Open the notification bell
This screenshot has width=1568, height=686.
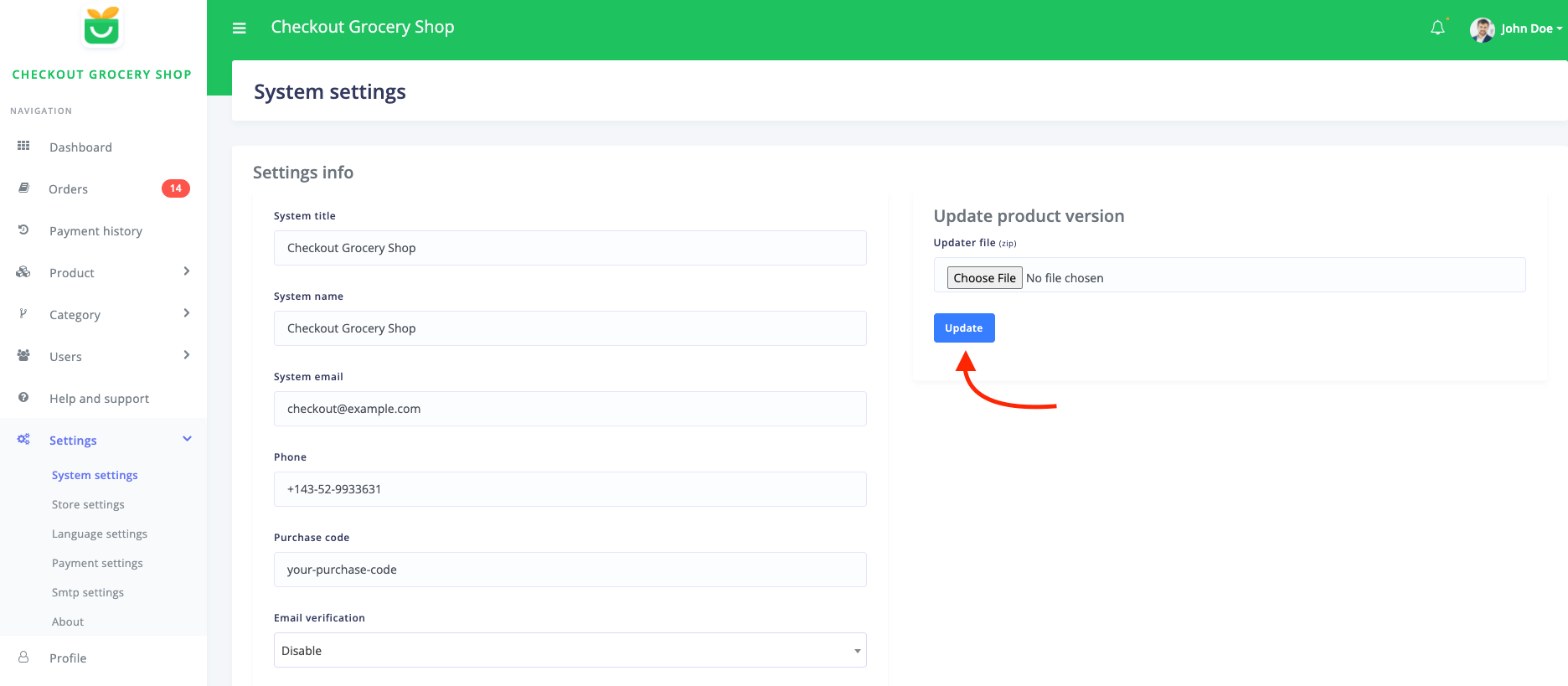point(1437,28)
